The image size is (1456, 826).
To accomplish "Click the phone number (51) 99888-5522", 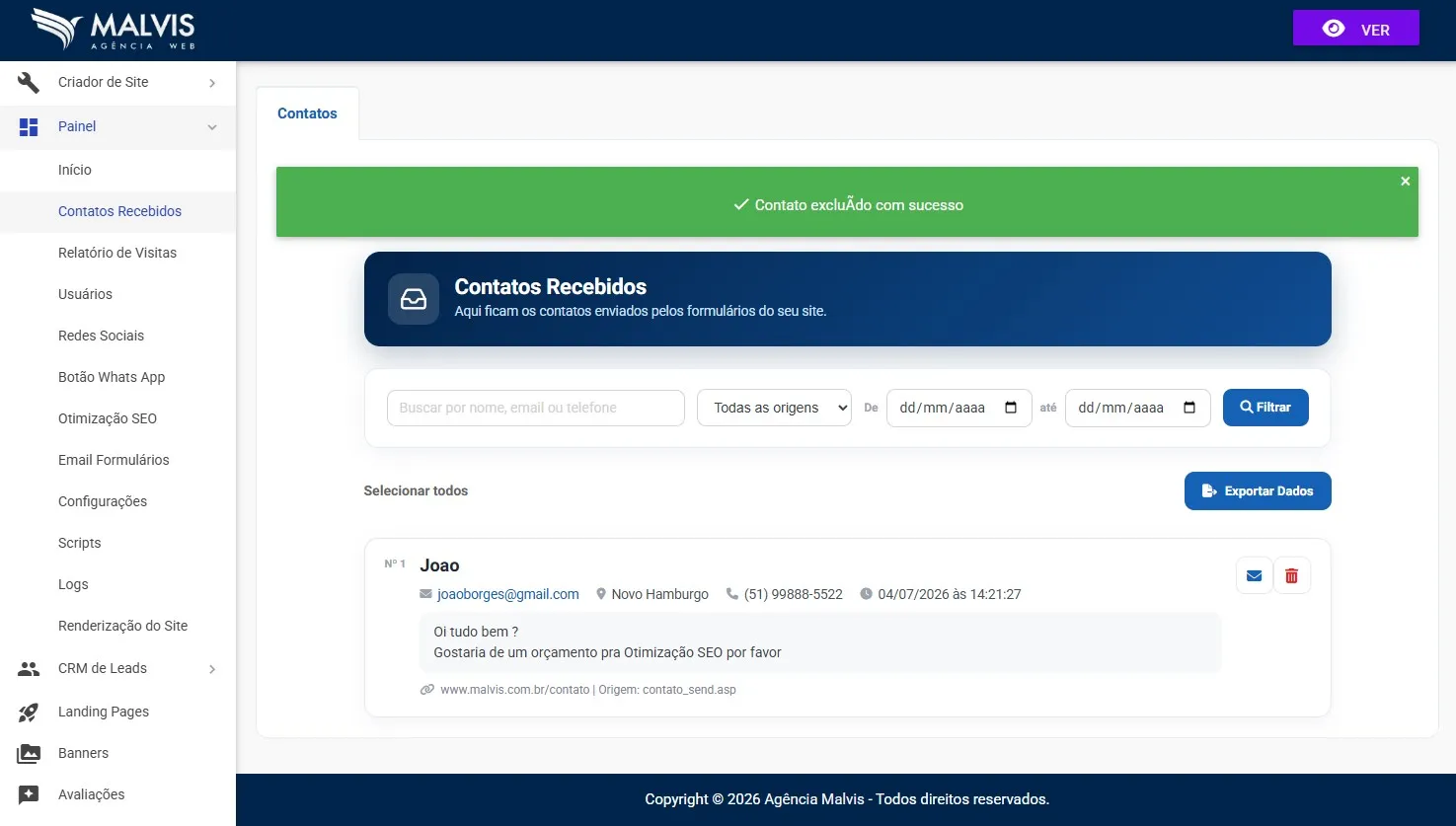I will click(794, 594).
